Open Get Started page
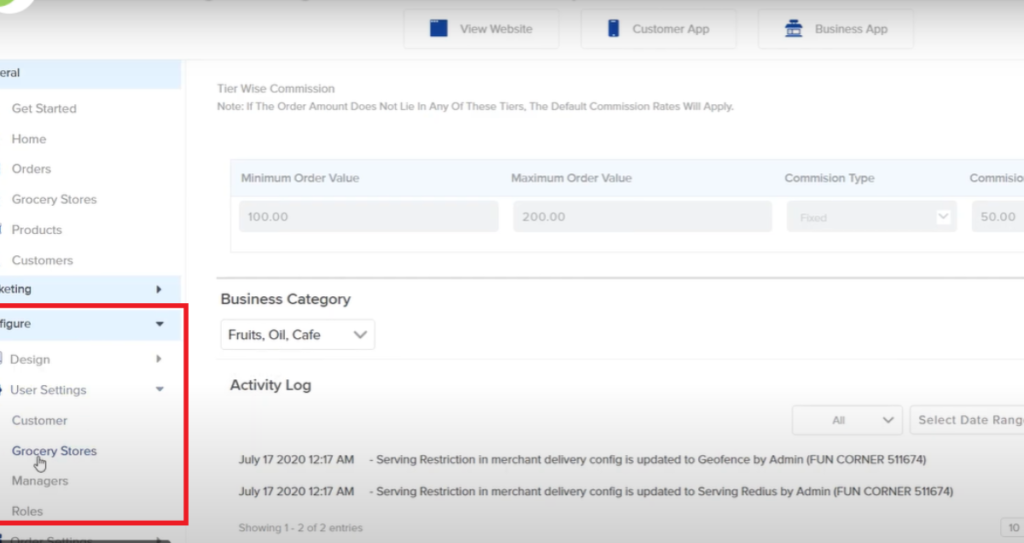 coord(44,108)
